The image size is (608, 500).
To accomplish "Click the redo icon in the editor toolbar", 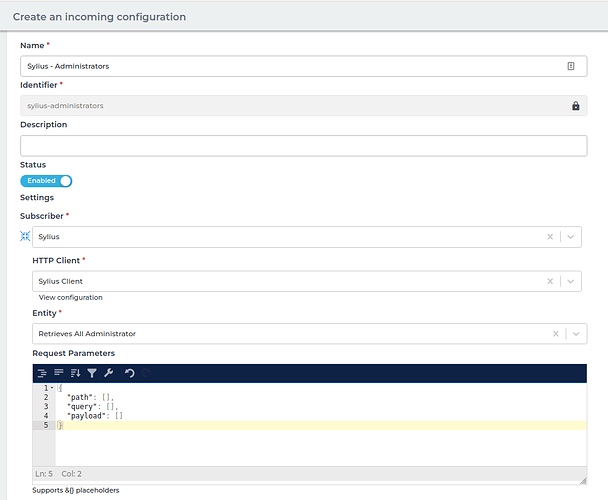I will pyautogui.click(x=146, y=373).
